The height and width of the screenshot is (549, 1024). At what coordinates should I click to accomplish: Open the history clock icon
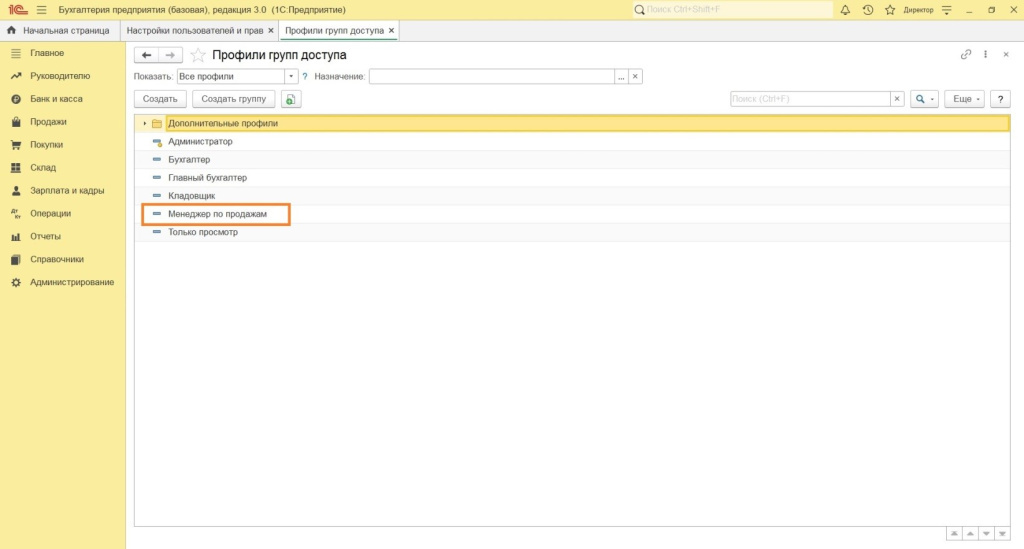[x=867, y=10]
